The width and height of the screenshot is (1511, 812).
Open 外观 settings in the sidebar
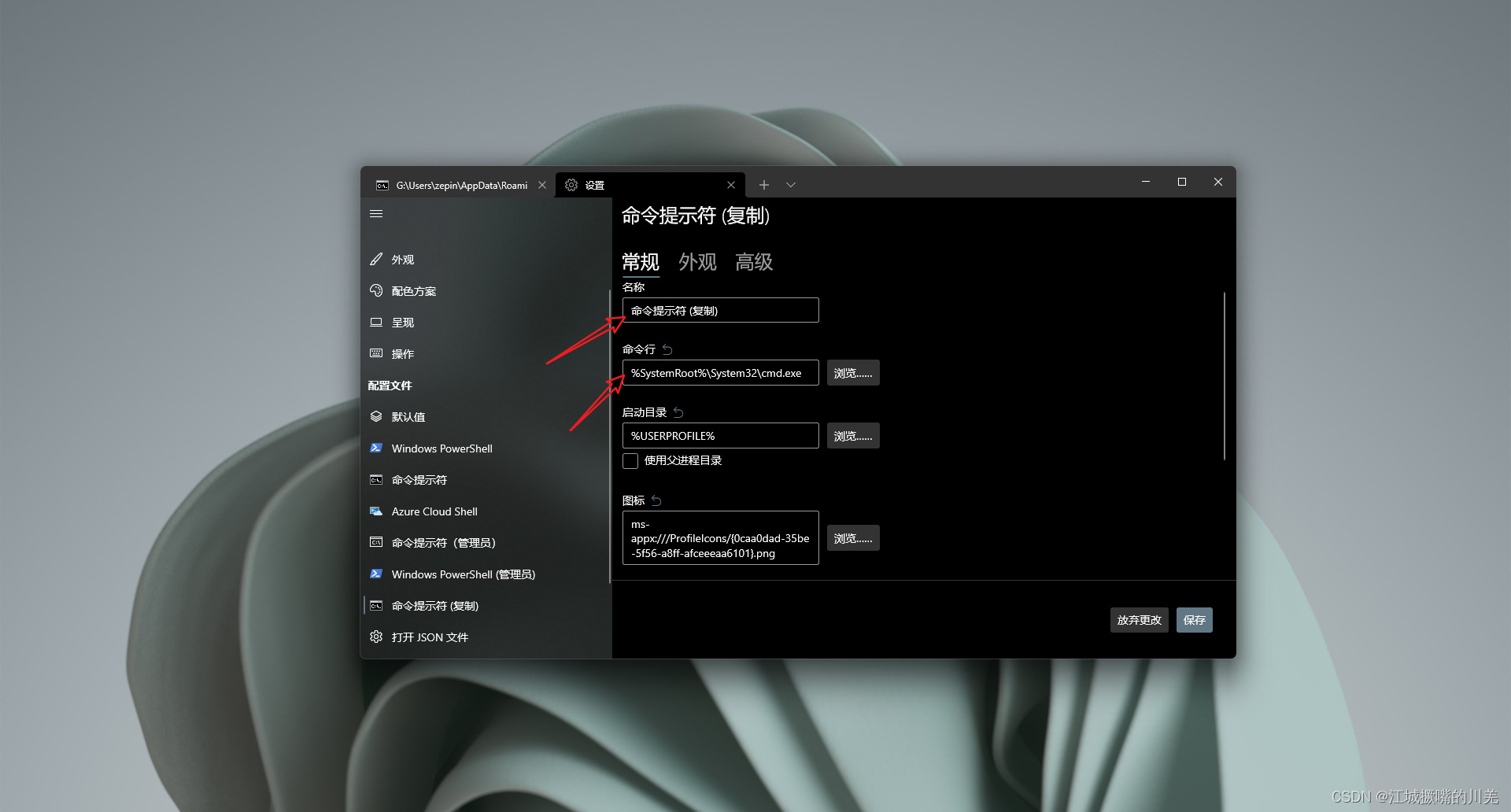click(x=485, y=260)
